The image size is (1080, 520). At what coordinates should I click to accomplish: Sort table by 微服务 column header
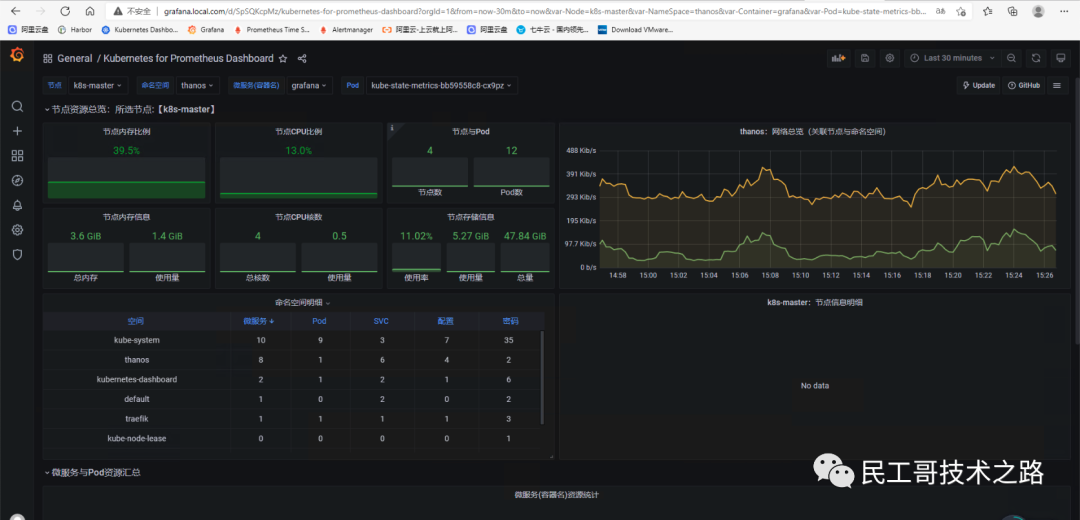(x=259, y=321)
